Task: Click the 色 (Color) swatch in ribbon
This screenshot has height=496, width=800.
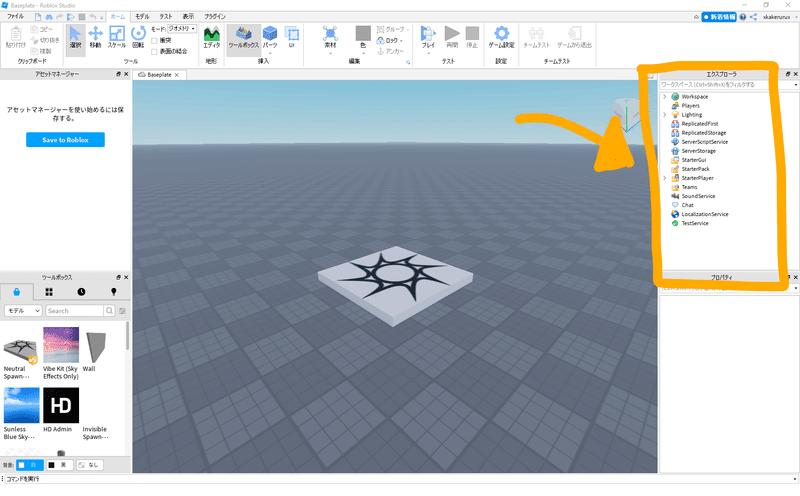Action: [x=363, y=37]
